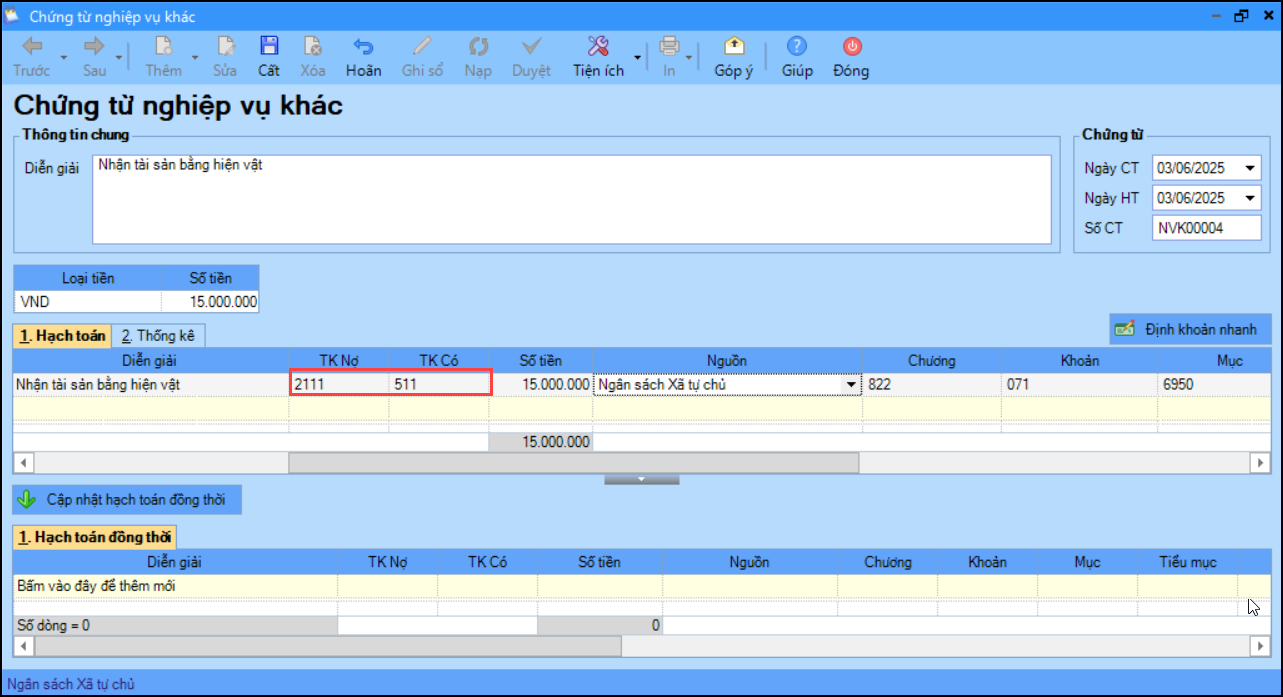The width and height of the screenshot is (1283, 697).
Task: Select the VND currency cell
Action: pyautogui.click(x=88, y=302)
